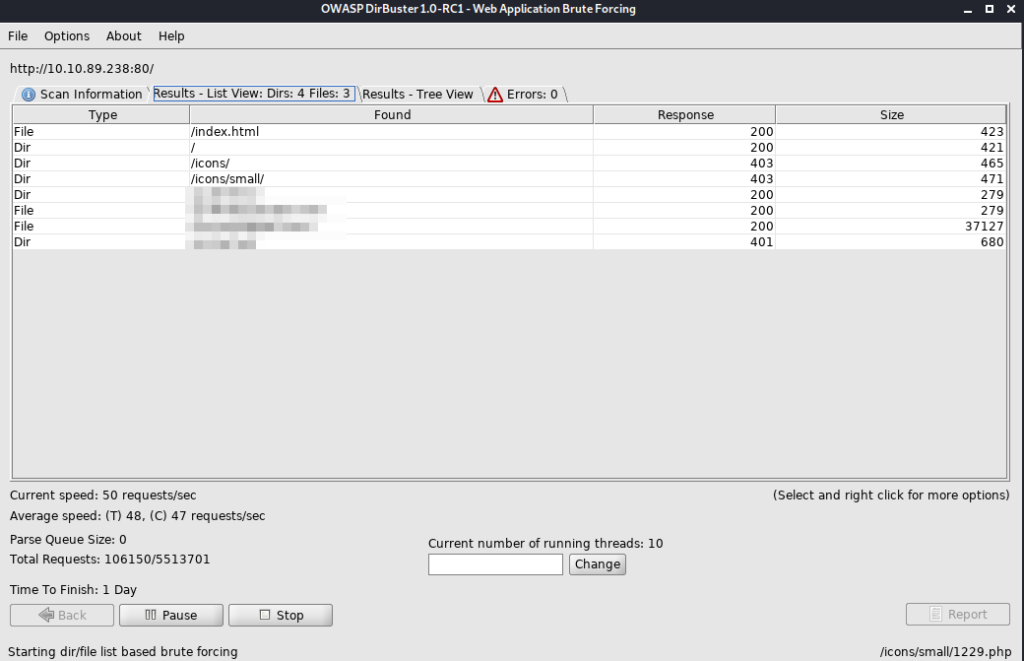
Task: Pause the running scan
Action: click(x=170, y=615)
